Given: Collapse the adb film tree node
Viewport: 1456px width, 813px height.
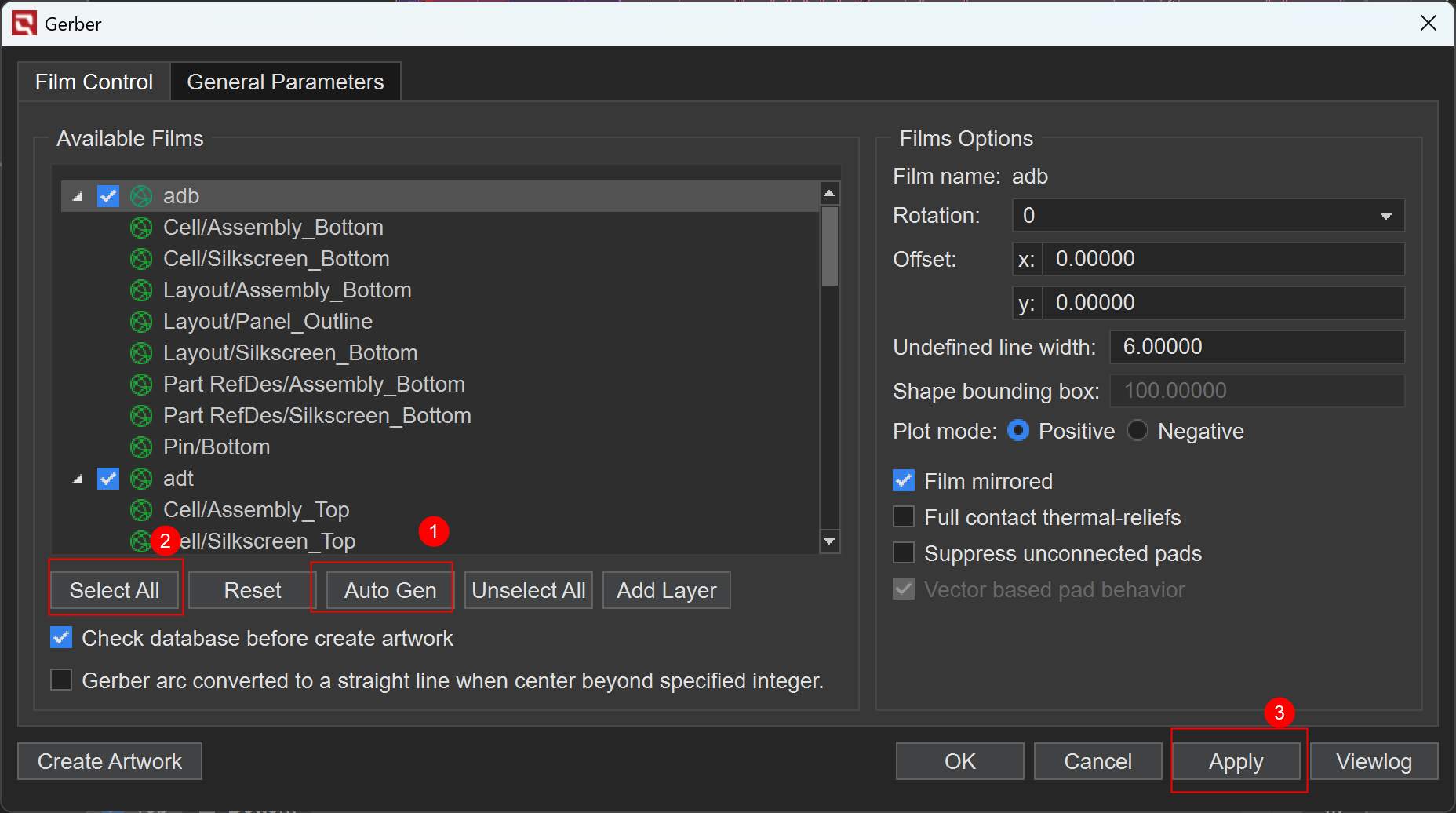Looking at the screenshot, I should coord(78,197).
